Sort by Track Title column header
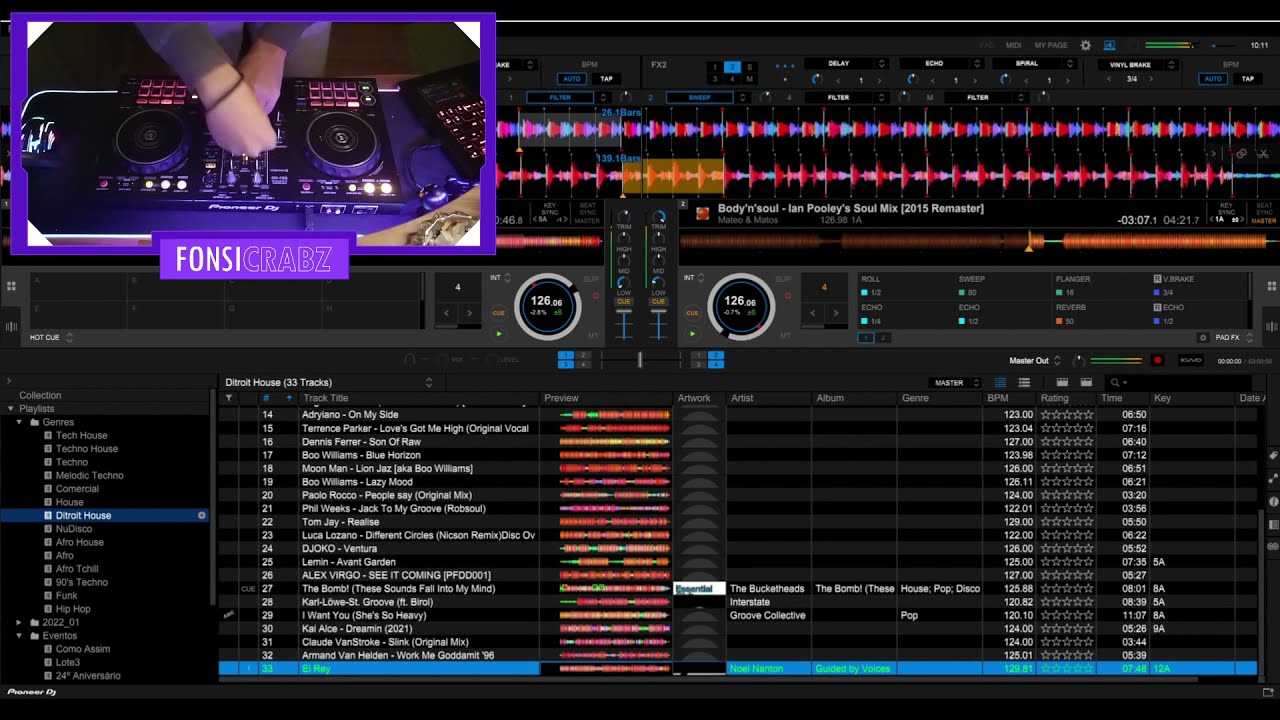 click(419, 398)
